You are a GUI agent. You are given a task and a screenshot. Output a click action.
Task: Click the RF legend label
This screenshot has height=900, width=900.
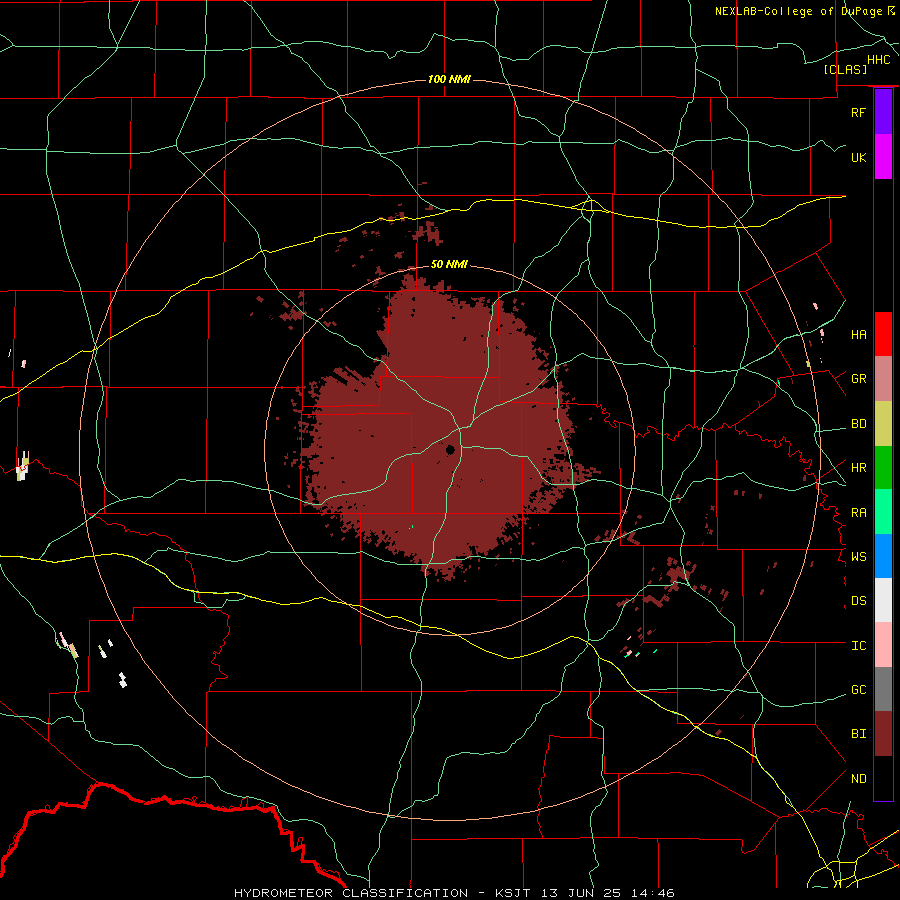click(858, 112)
